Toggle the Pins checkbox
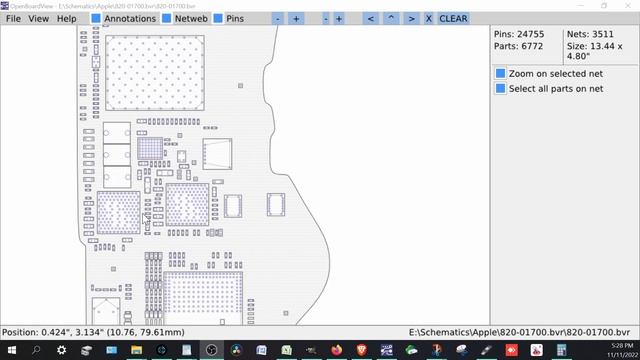This screenshot has height=360, width=640. pyautogui.click(x=218, y=19)
